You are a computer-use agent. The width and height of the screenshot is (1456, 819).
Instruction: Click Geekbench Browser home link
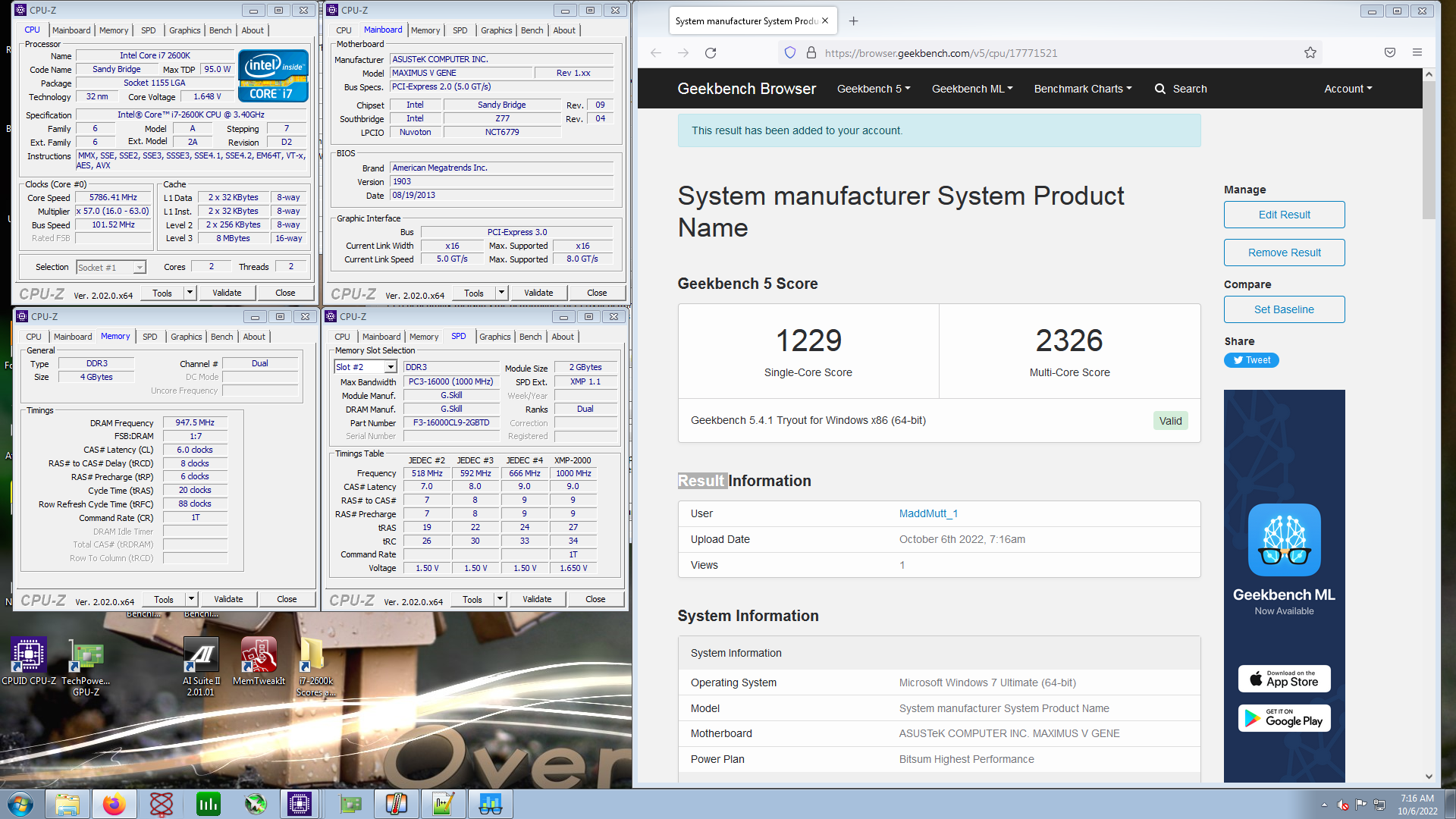pyautogui.click(x=746, y=89)
